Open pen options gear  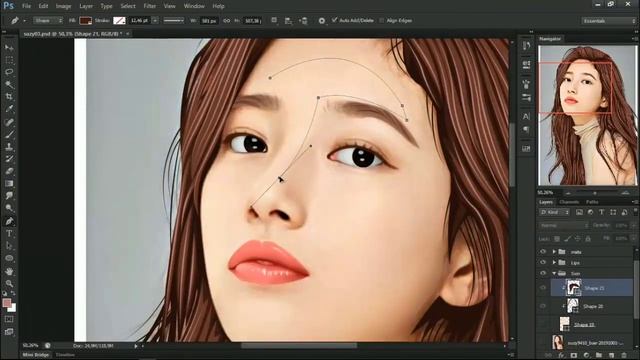click(322, 20)
